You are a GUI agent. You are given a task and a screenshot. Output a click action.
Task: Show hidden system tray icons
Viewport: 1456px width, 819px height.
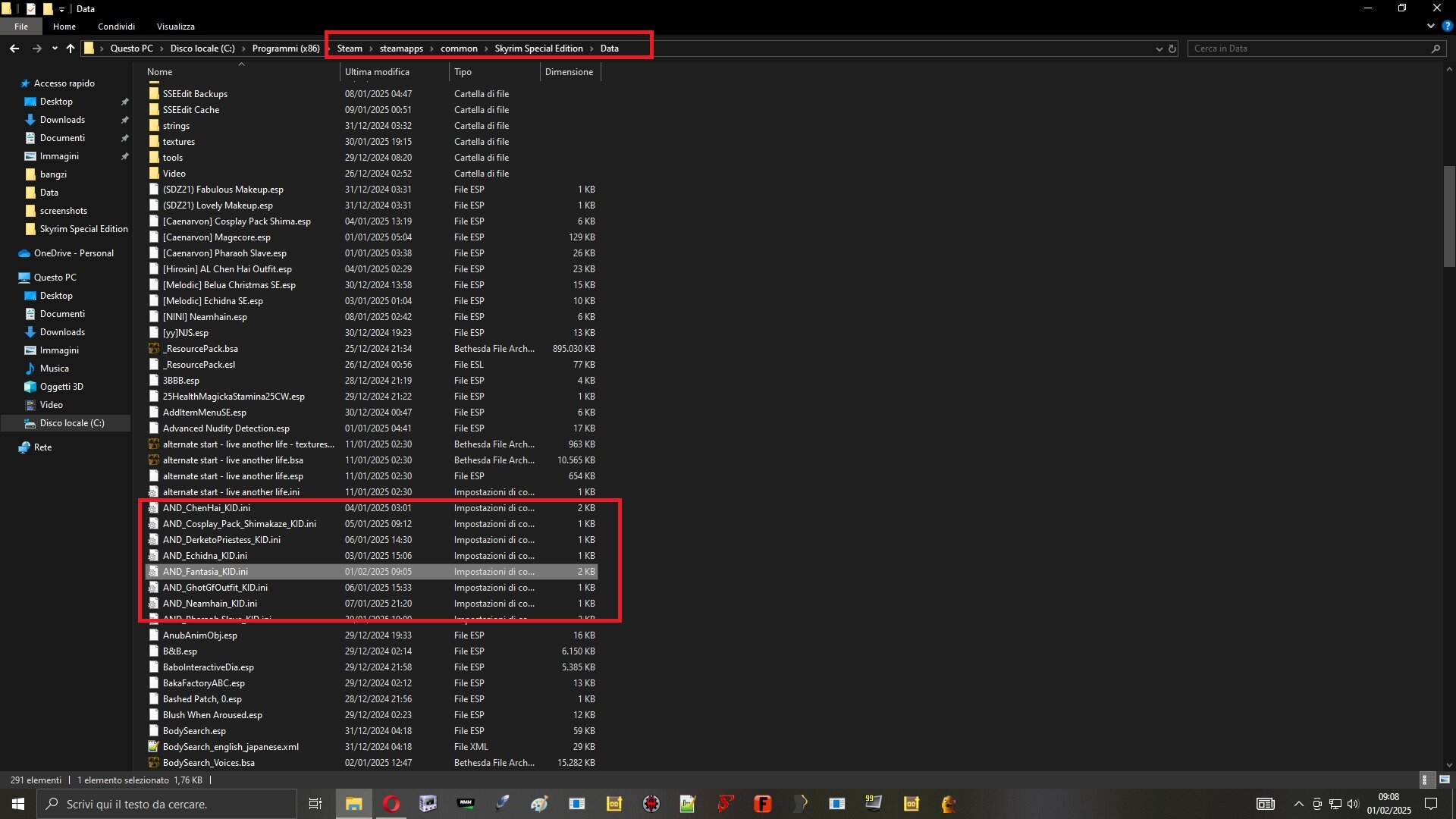click(1299, 804)
